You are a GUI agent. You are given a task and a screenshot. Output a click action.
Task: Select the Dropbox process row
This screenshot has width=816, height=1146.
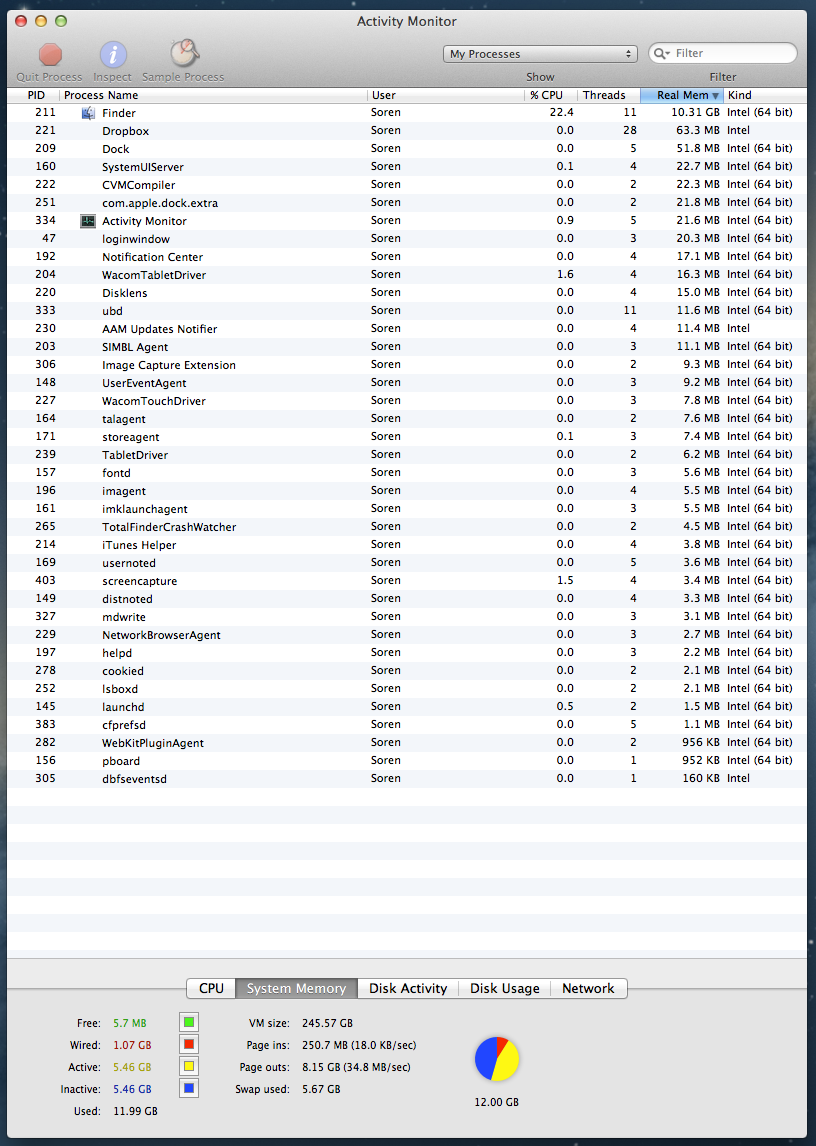point(407,131)
